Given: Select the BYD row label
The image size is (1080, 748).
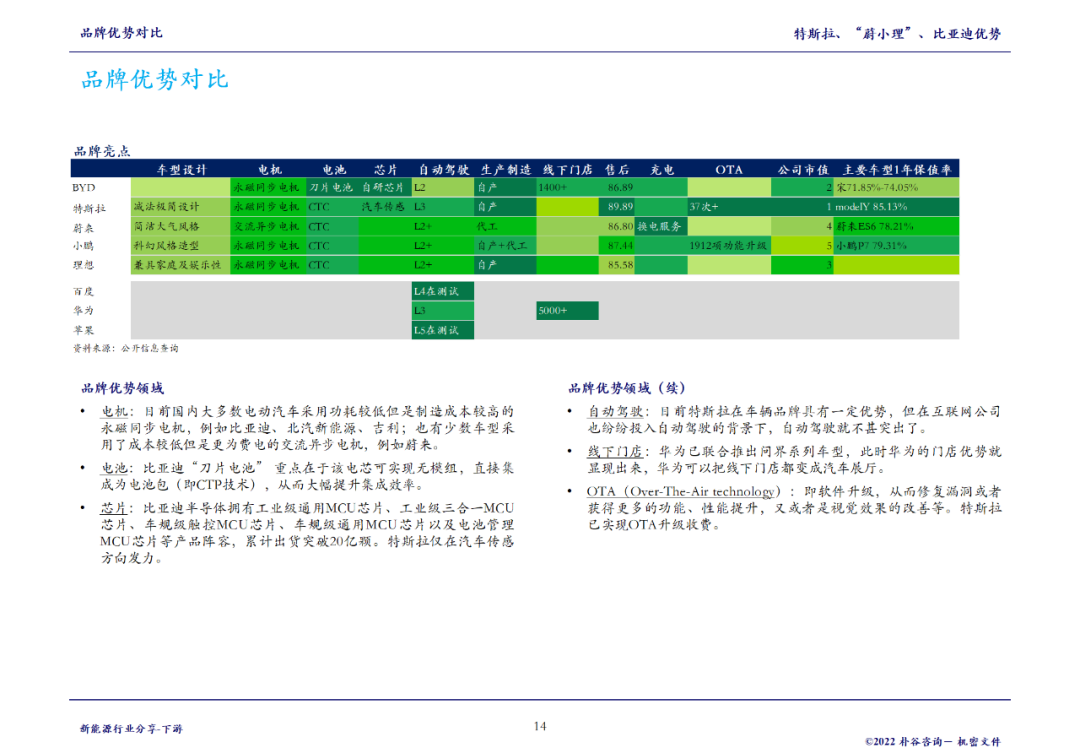Looking at the screenshot, I should pyautogui.click(x=83, y=187).
